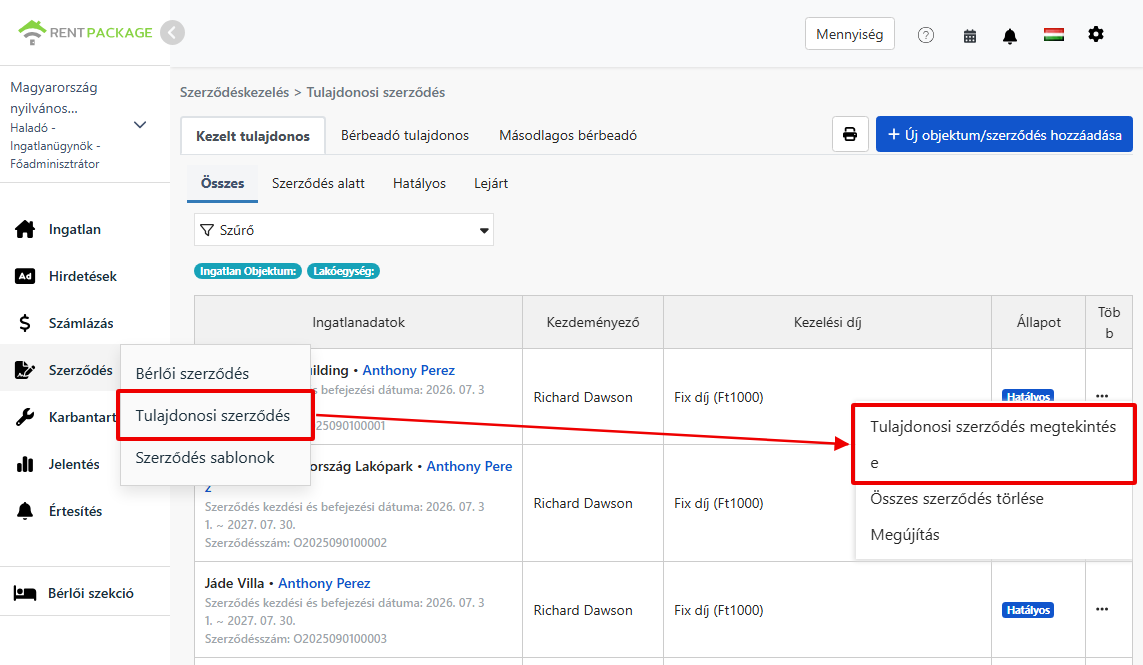Click Új objektum/szerződés hozzáadása button
Image resolution: width=1143 pixels, height=665 pixels.
pos(1004,134)
